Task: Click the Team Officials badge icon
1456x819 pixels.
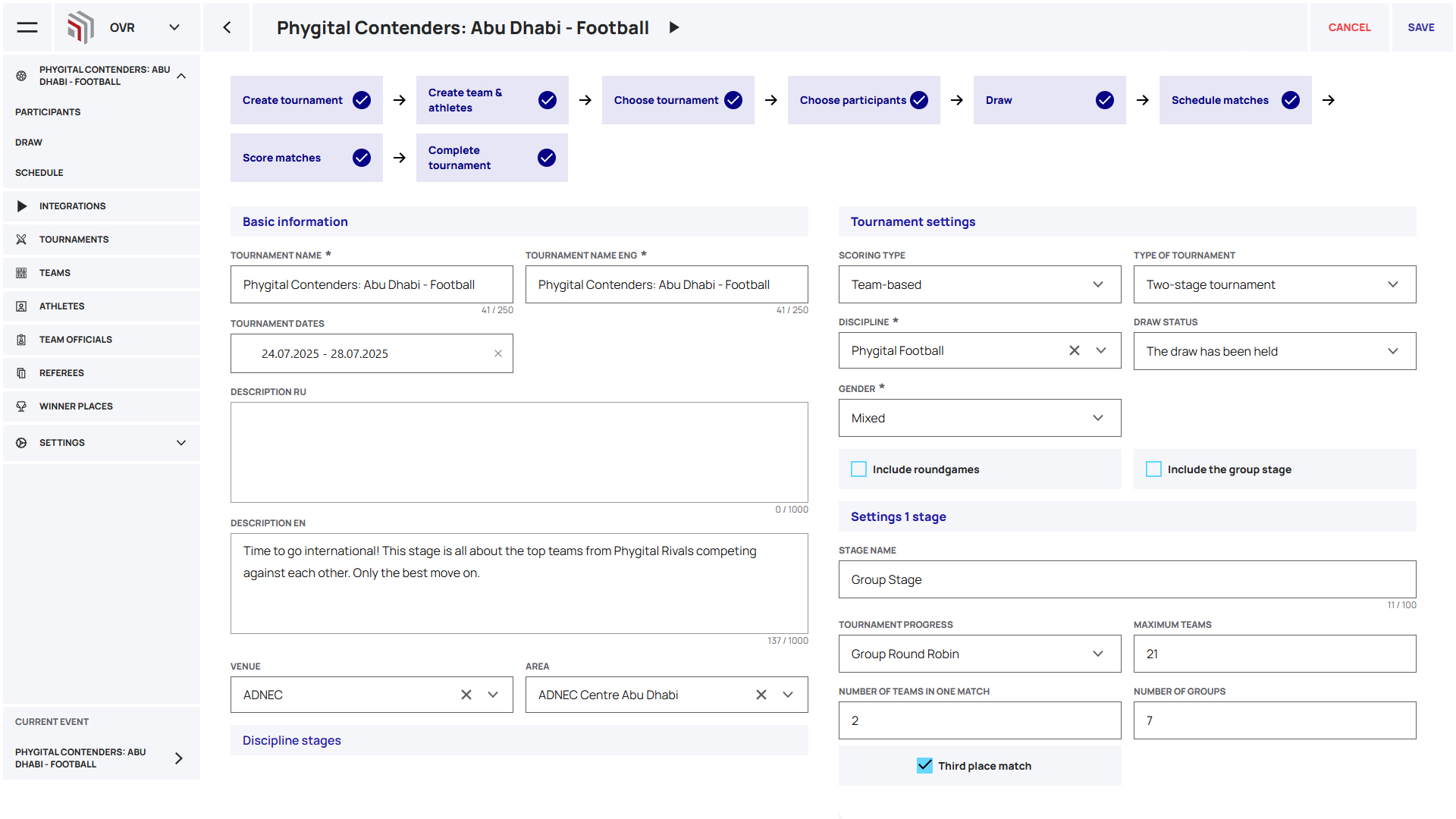Action: (x=21, y=340)
